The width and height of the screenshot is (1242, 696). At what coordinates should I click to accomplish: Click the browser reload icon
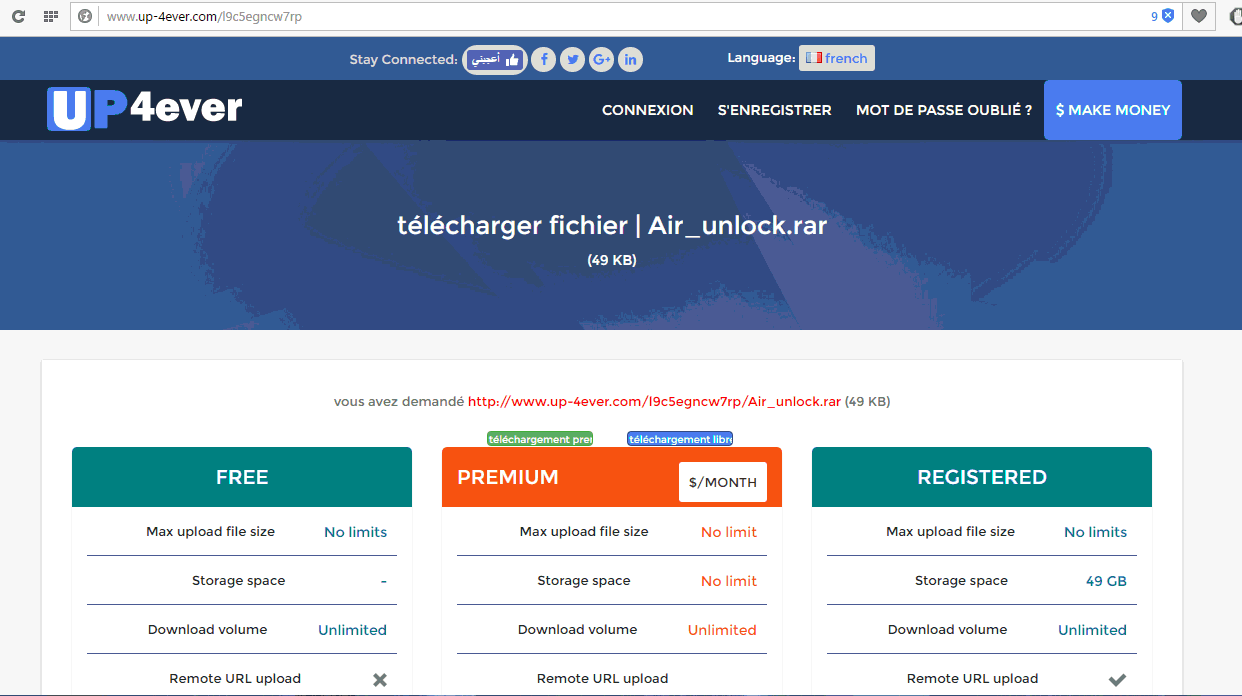[x=18, y=16]
